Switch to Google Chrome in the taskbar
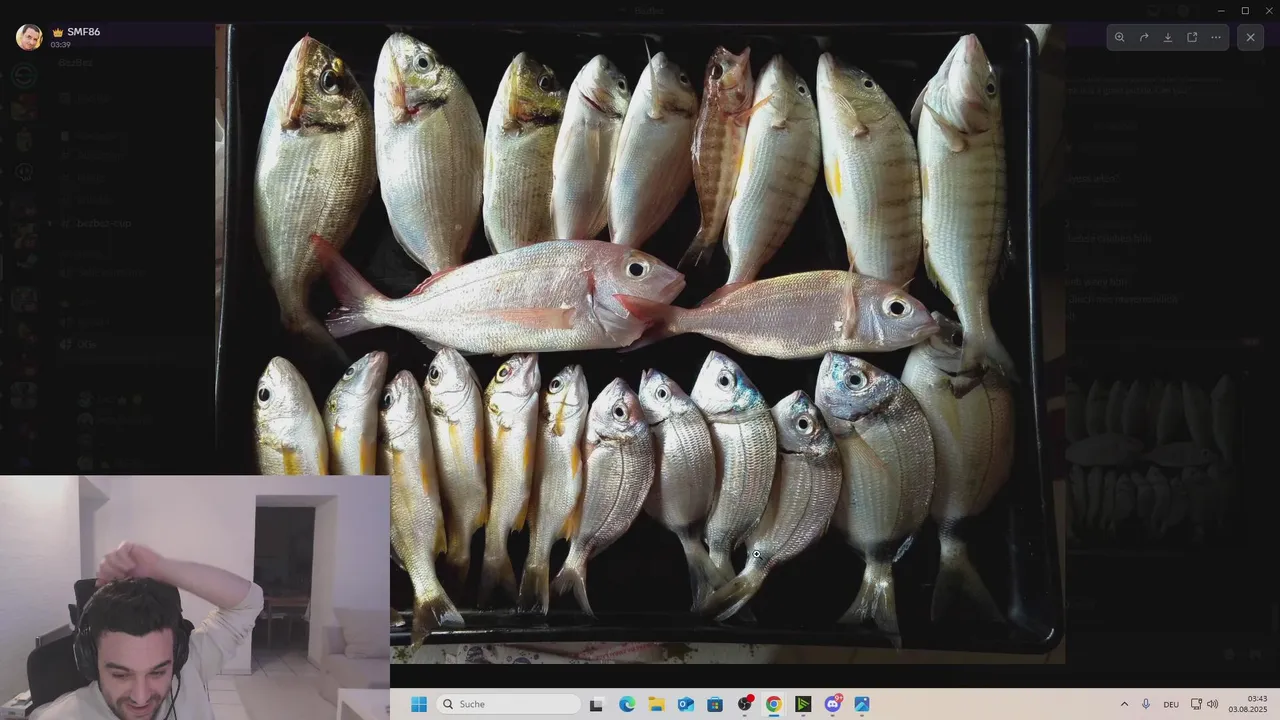This screenshot has width=1280, height=720. 774,704
